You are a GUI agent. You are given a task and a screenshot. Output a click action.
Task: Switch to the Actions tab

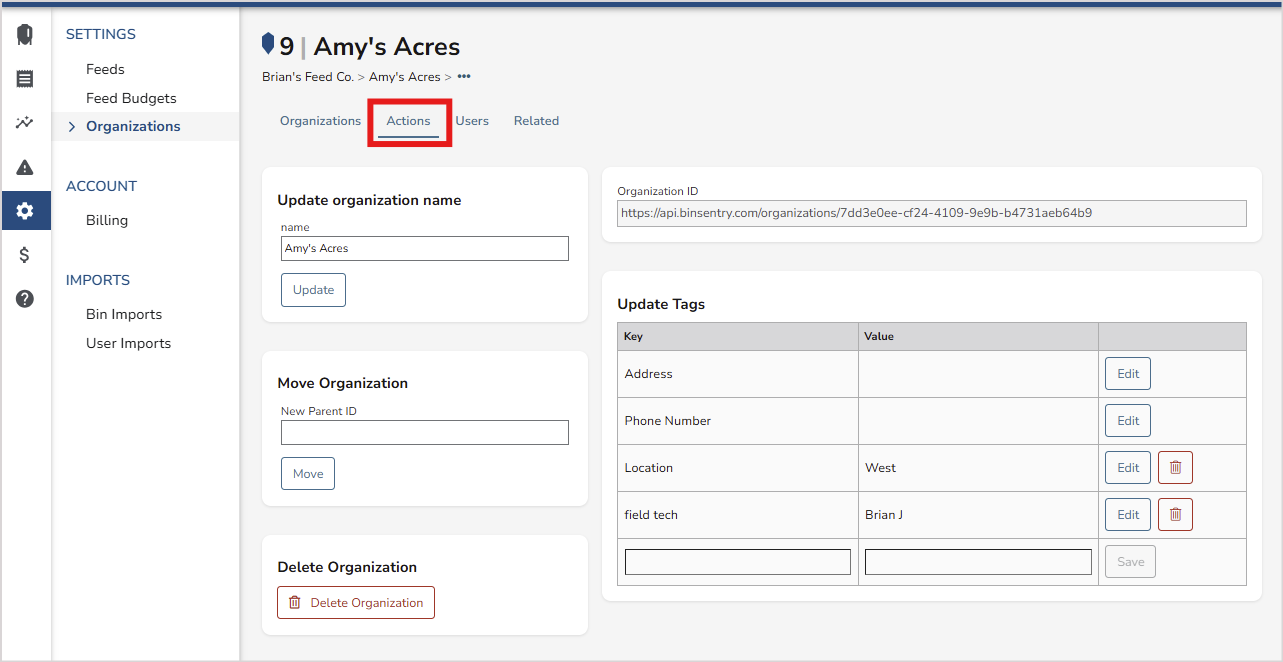[408, 121]
